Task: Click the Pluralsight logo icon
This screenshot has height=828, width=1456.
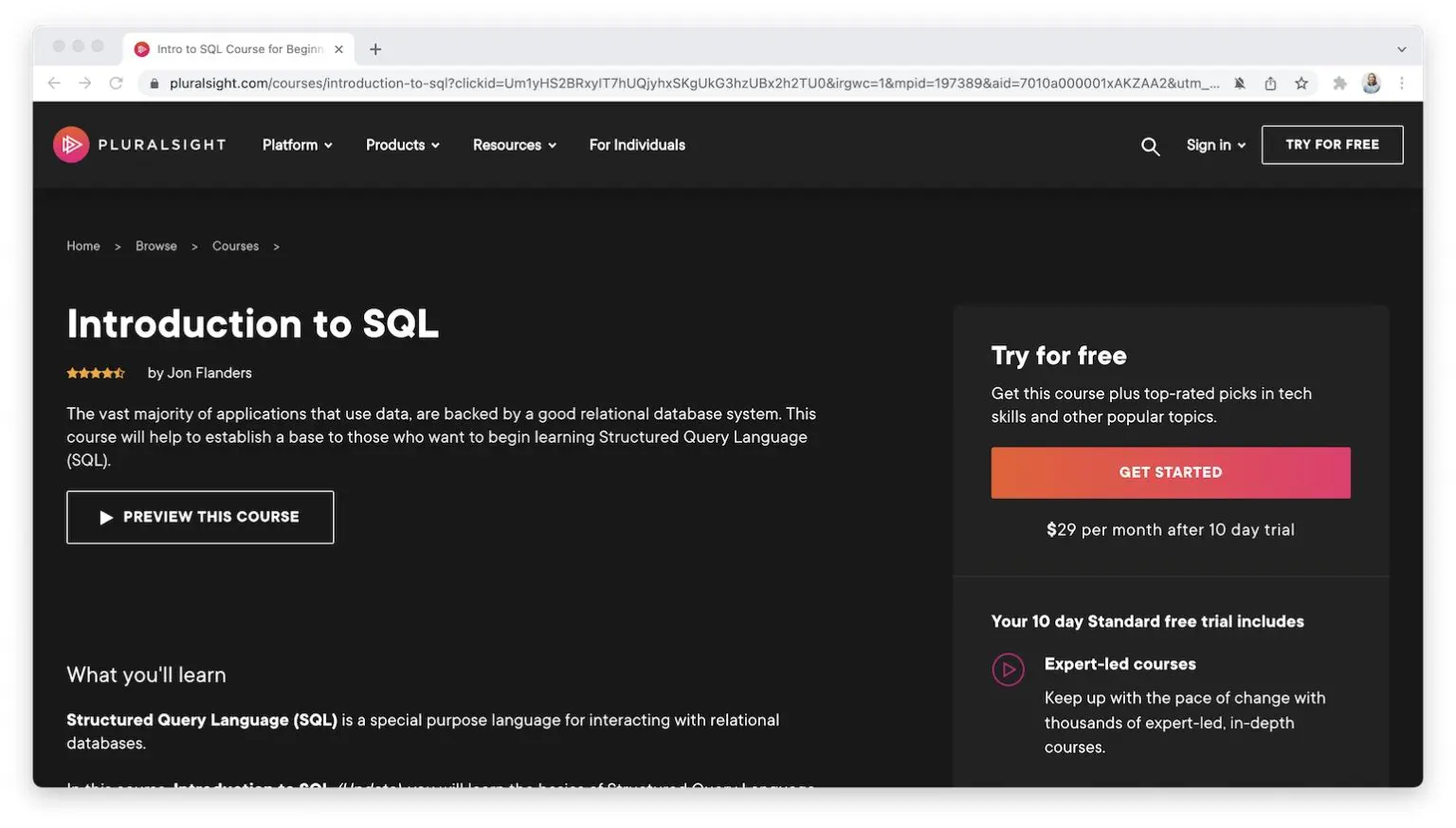Action: (x=70, y=144)
